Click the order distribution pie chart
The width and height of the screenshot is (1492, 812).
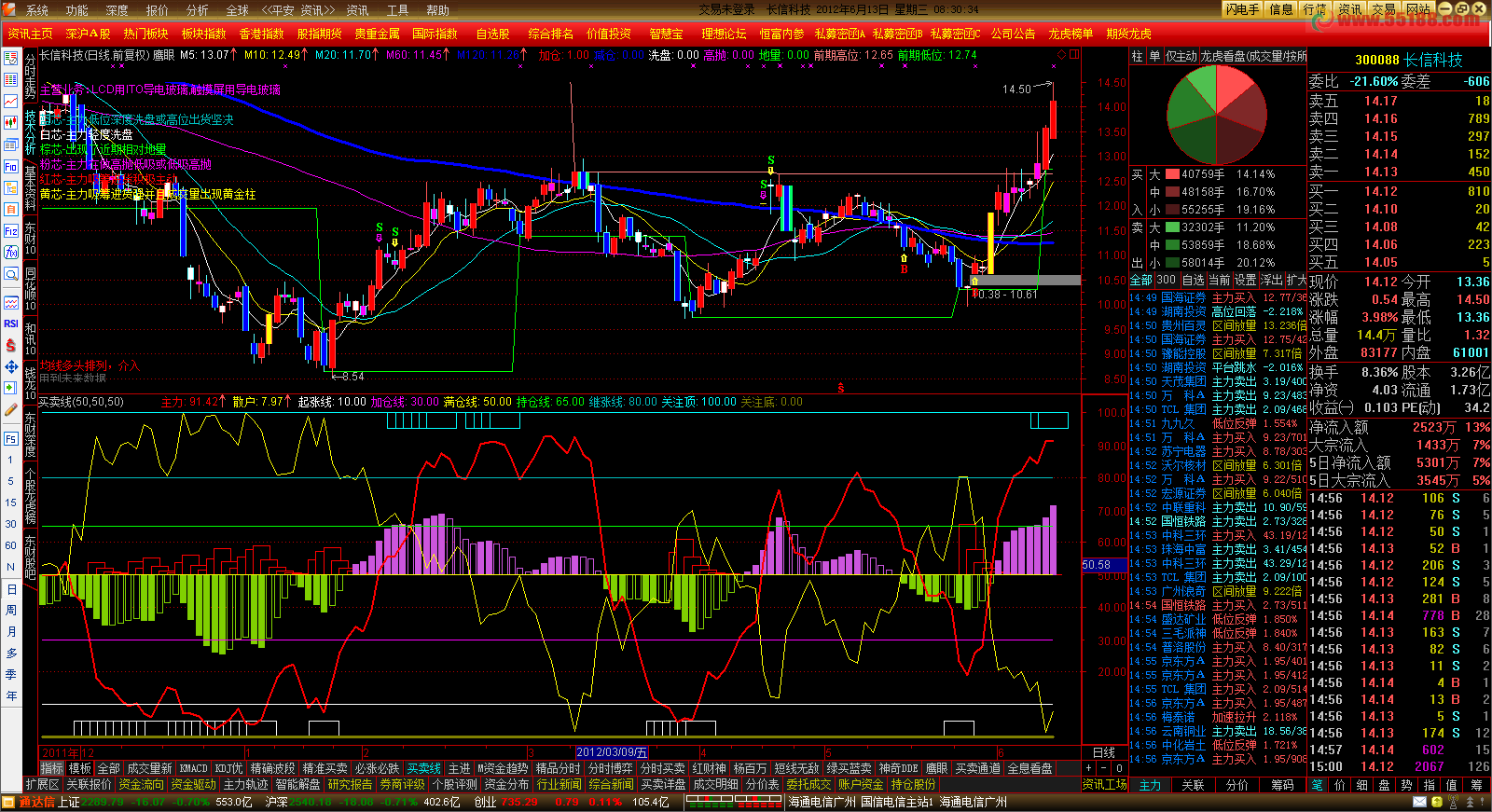[1216, 115]
